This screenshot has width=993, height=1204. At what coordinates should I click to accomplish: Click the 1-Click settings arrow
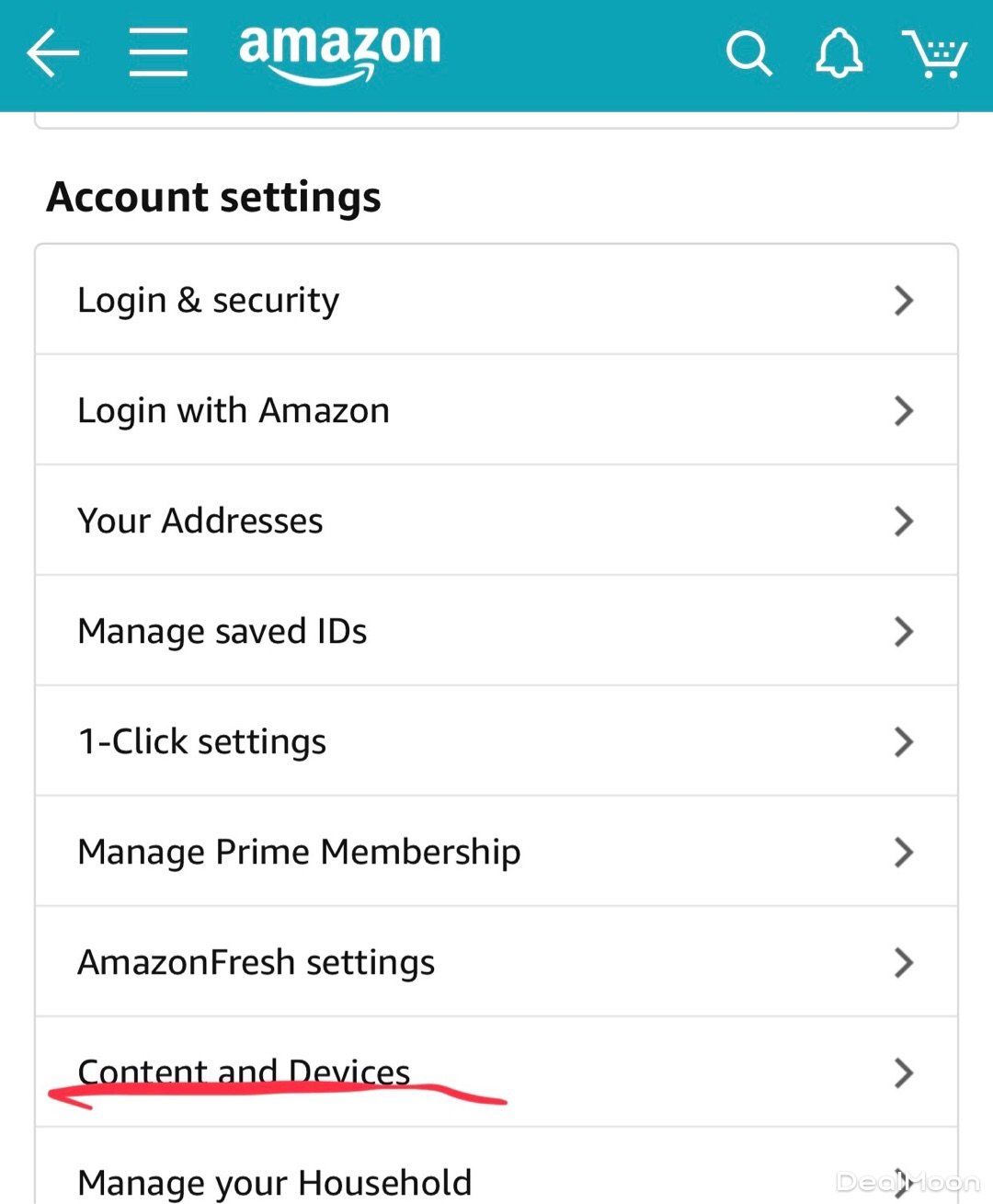pos(904,741)
